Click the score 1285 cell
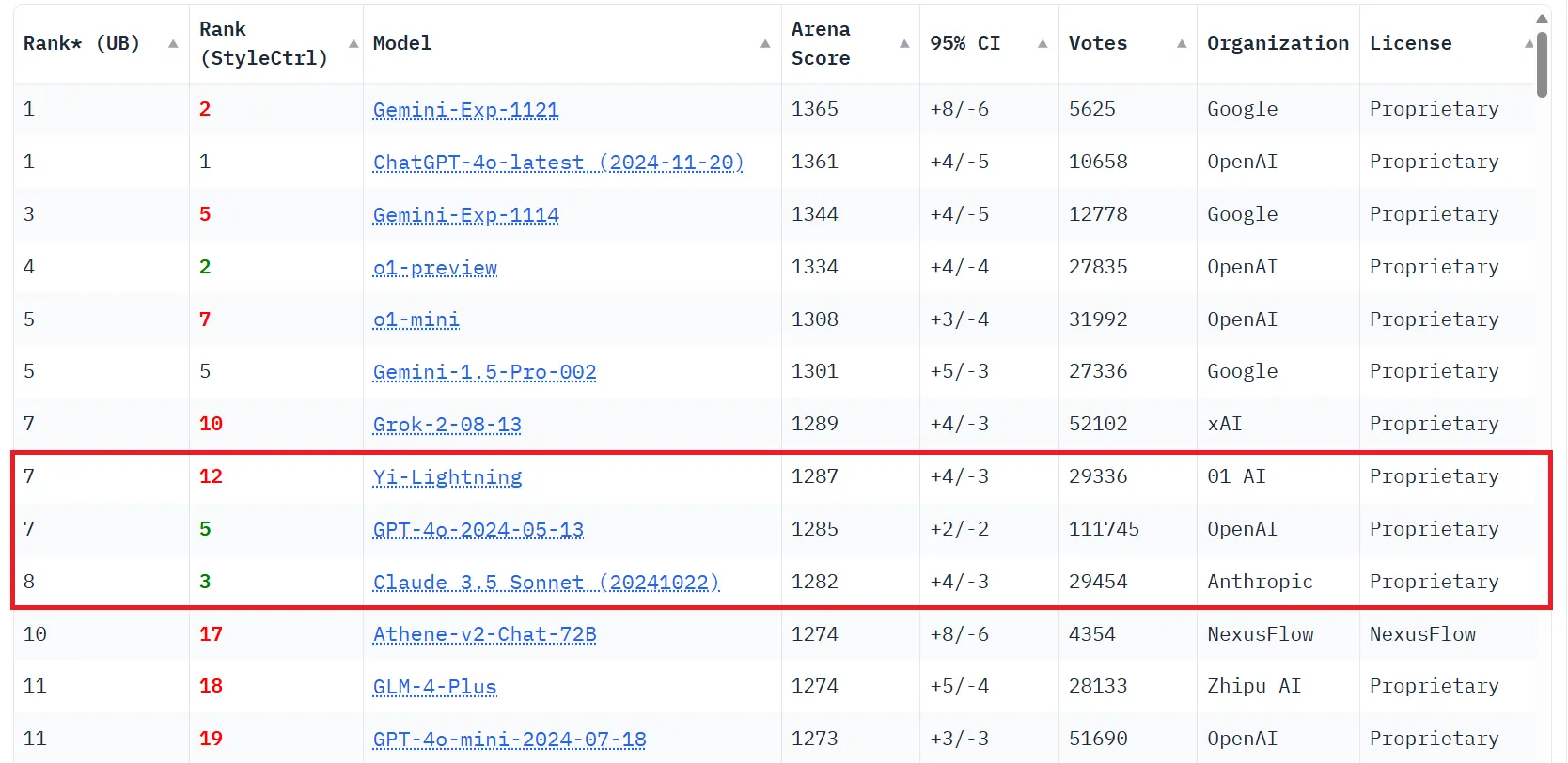This screenshot has height=763, width=1568. click(x=815, y=529)
